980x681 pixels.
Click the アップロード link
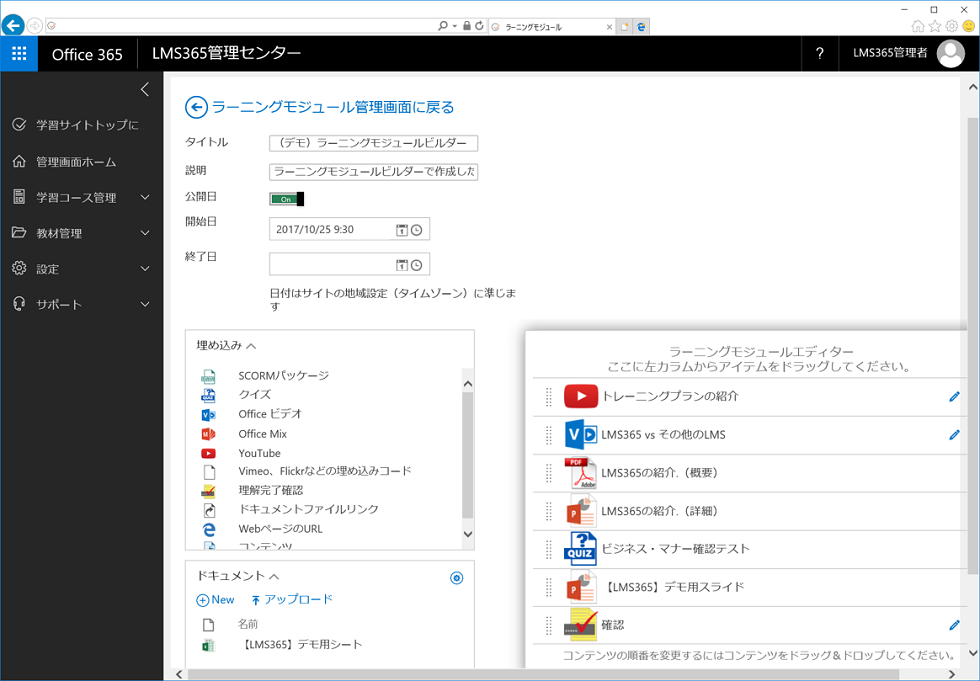point(291,600)
